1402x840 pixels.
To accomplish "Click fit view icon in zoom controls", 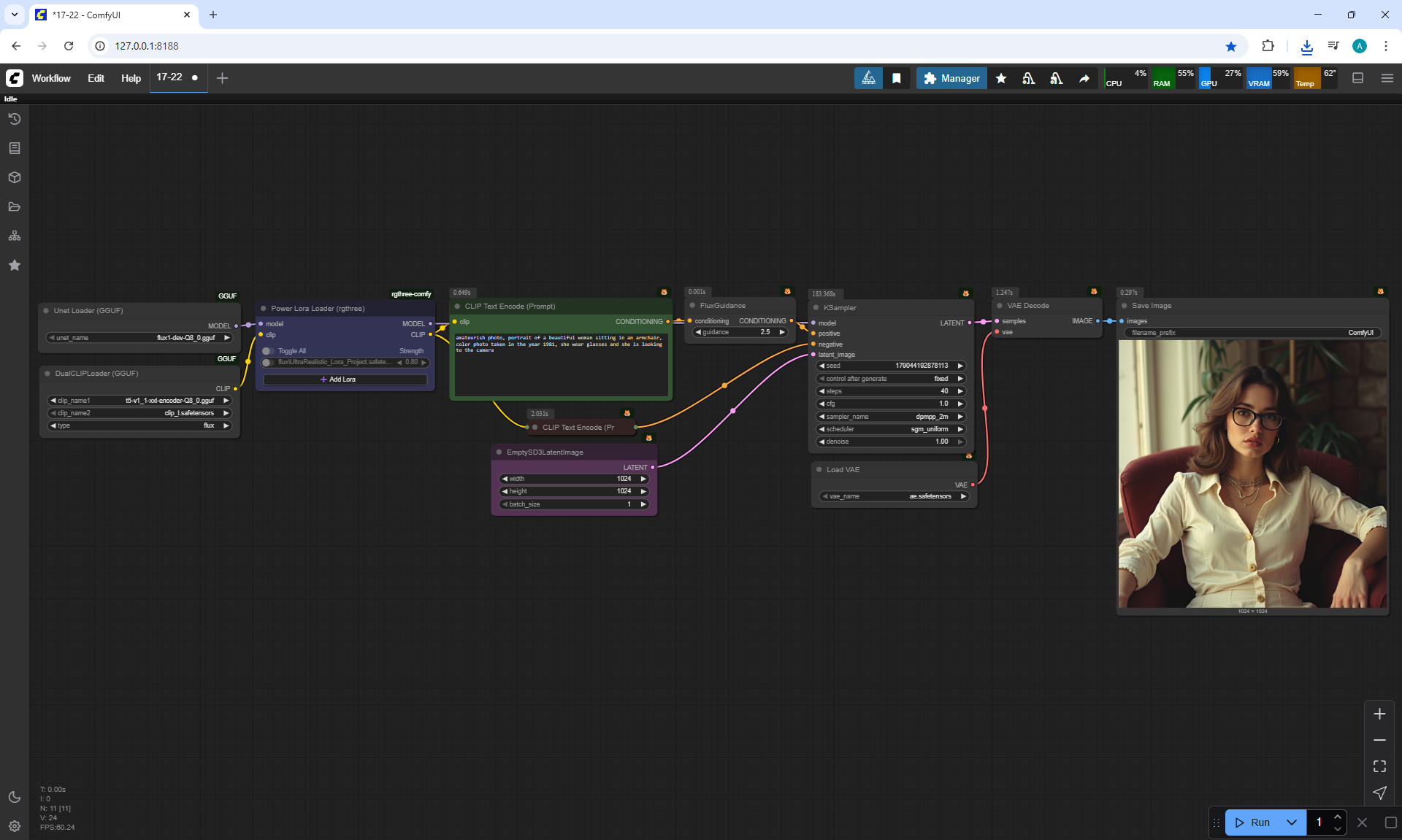I will [1379, 766].
